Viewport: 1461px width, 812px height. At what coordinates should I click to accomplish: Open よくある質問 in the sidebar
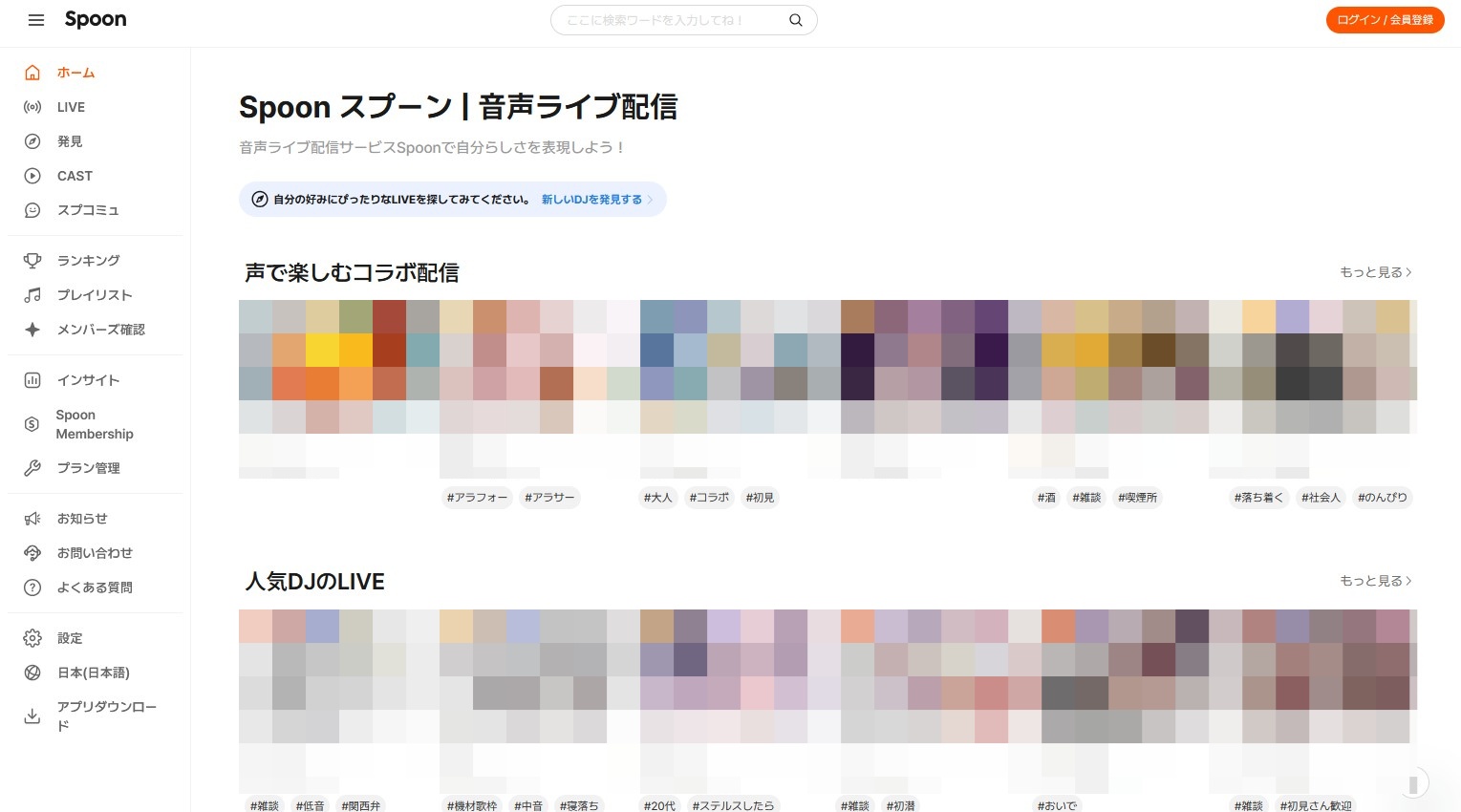click(96, 588)
